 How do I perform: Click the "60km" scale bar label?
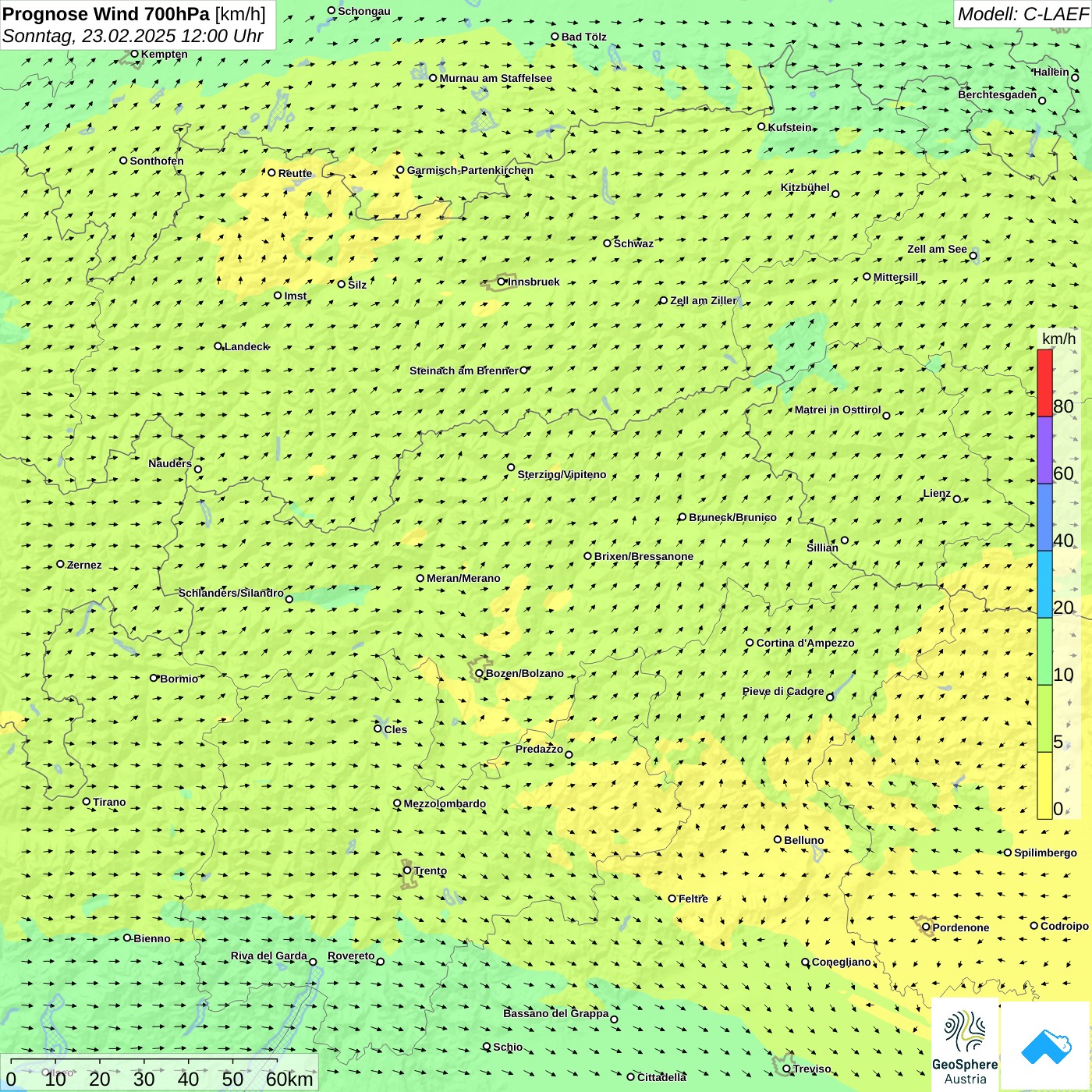click(x=289, y=1079)
